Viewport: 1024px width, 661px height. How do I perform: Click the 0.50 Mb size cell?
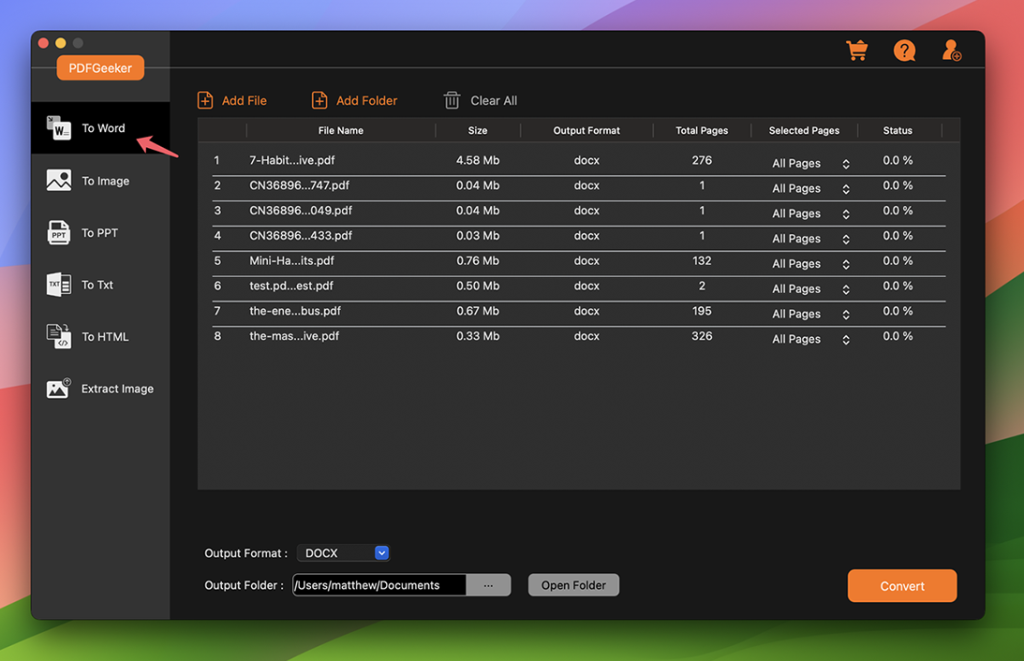(477, 286)
